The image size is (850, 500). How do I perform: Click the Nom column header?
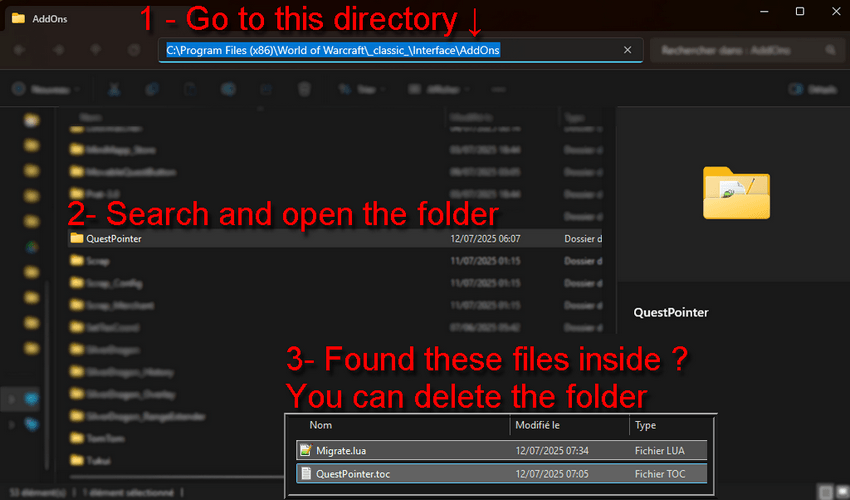[322, 425]
